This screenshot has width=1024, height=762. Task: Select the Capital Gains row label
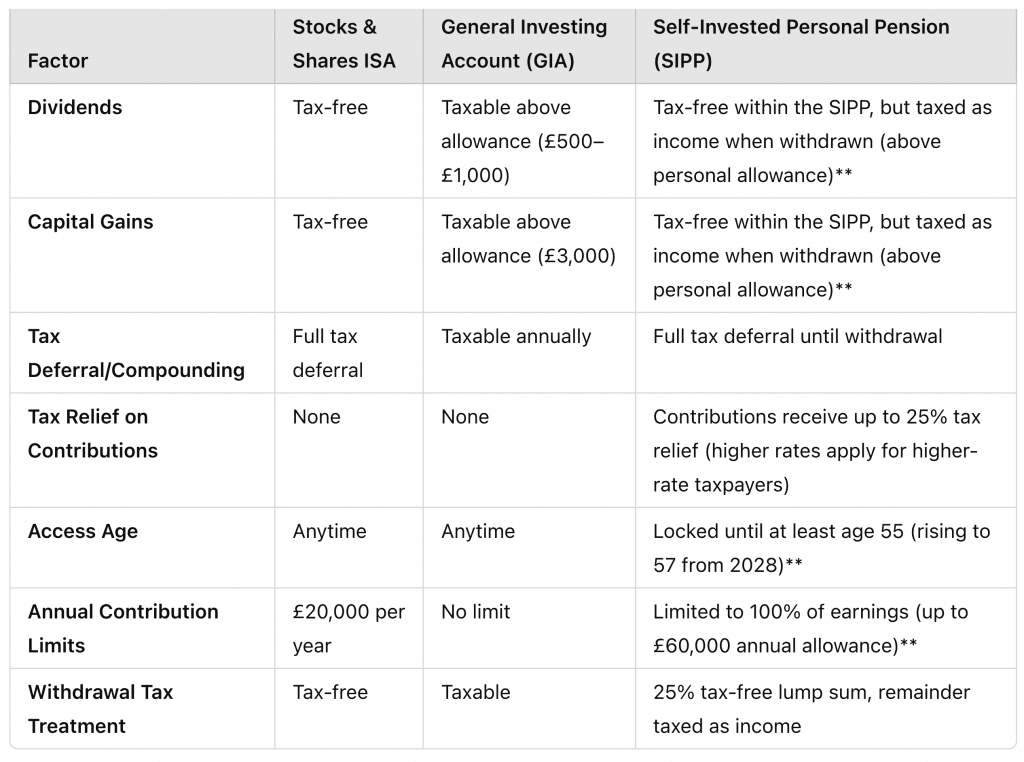click(x=90, y=222)
